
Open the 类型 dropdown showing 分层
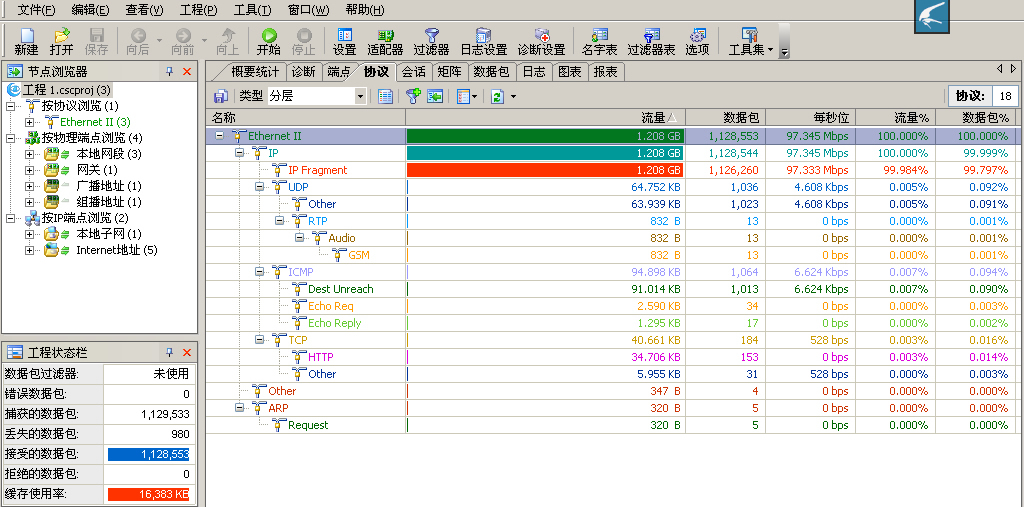[x=360, y=96]
